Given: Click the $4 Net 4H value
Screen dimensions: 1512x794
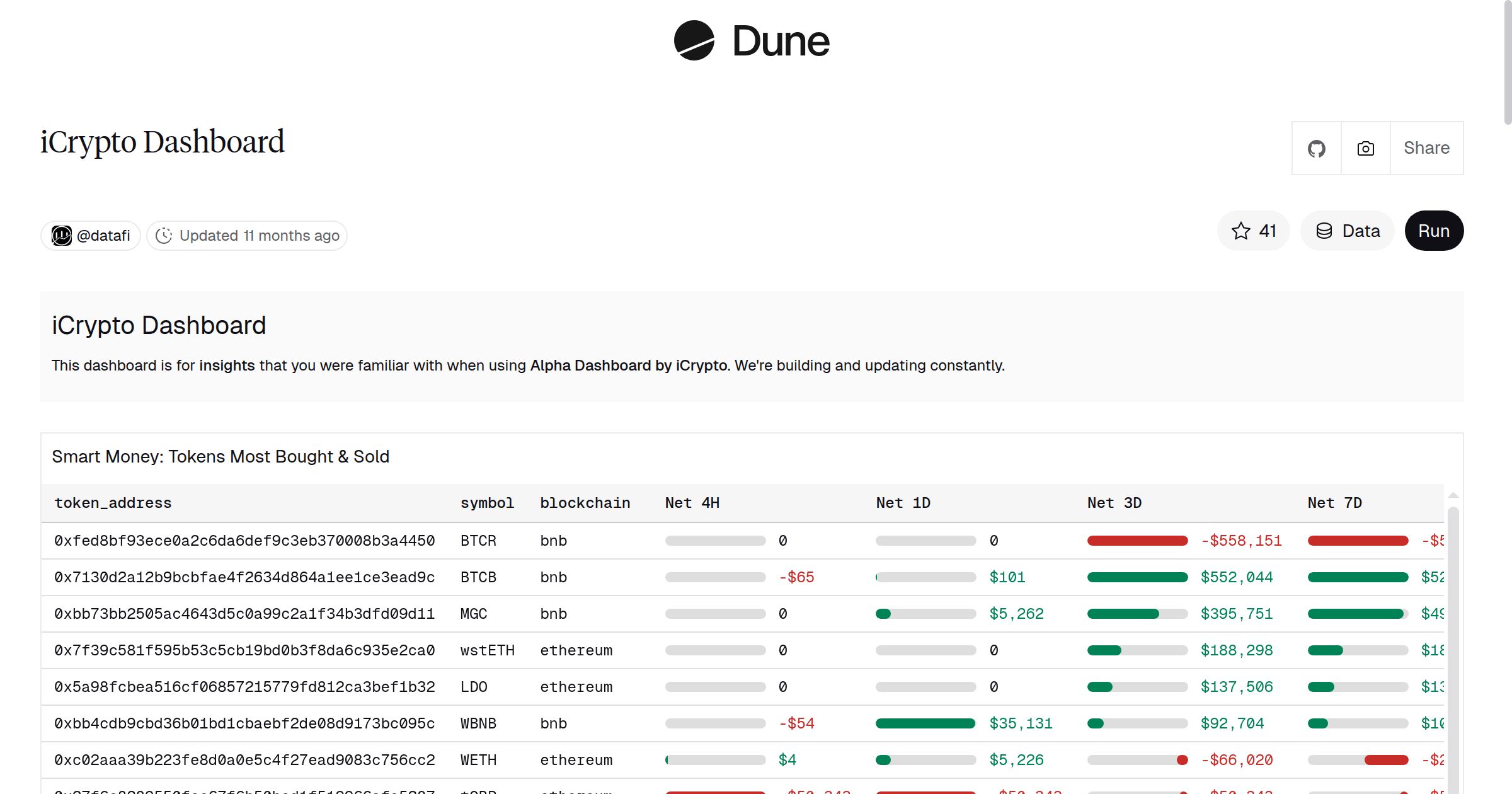Looking at the screenshot, I should tap(787, 760).
